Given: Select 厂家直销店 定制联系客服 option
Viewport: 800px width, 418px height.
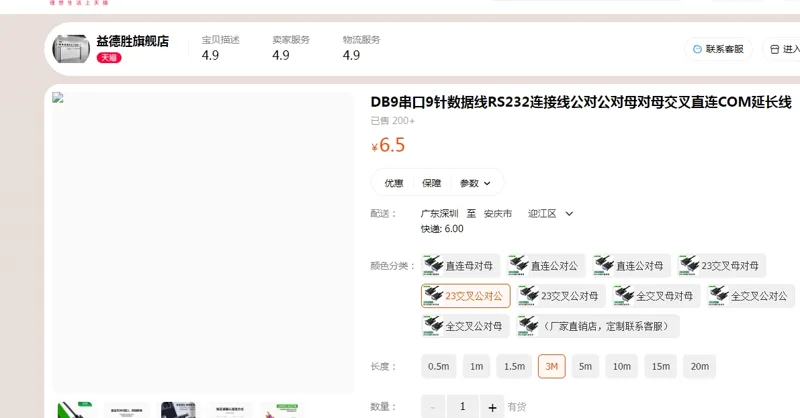Looking at the screenshot, I should click(x=598, y=326).
